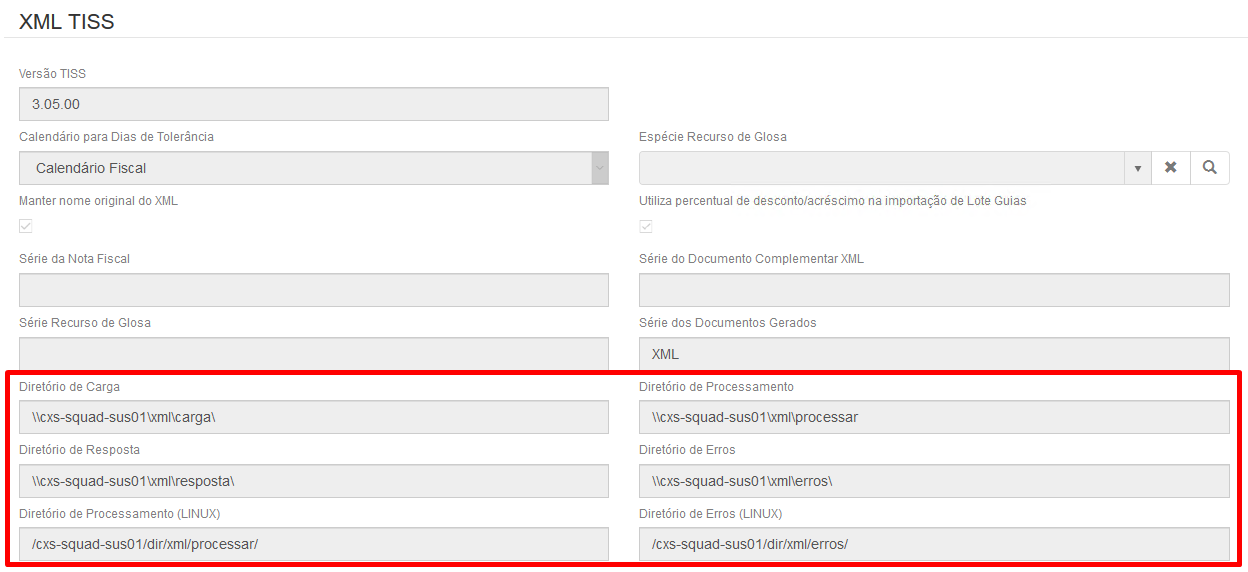This screenshot has height=572, width=1248.
Task: Click the Série Recurso de Glosa label
Action: point(85,323)
